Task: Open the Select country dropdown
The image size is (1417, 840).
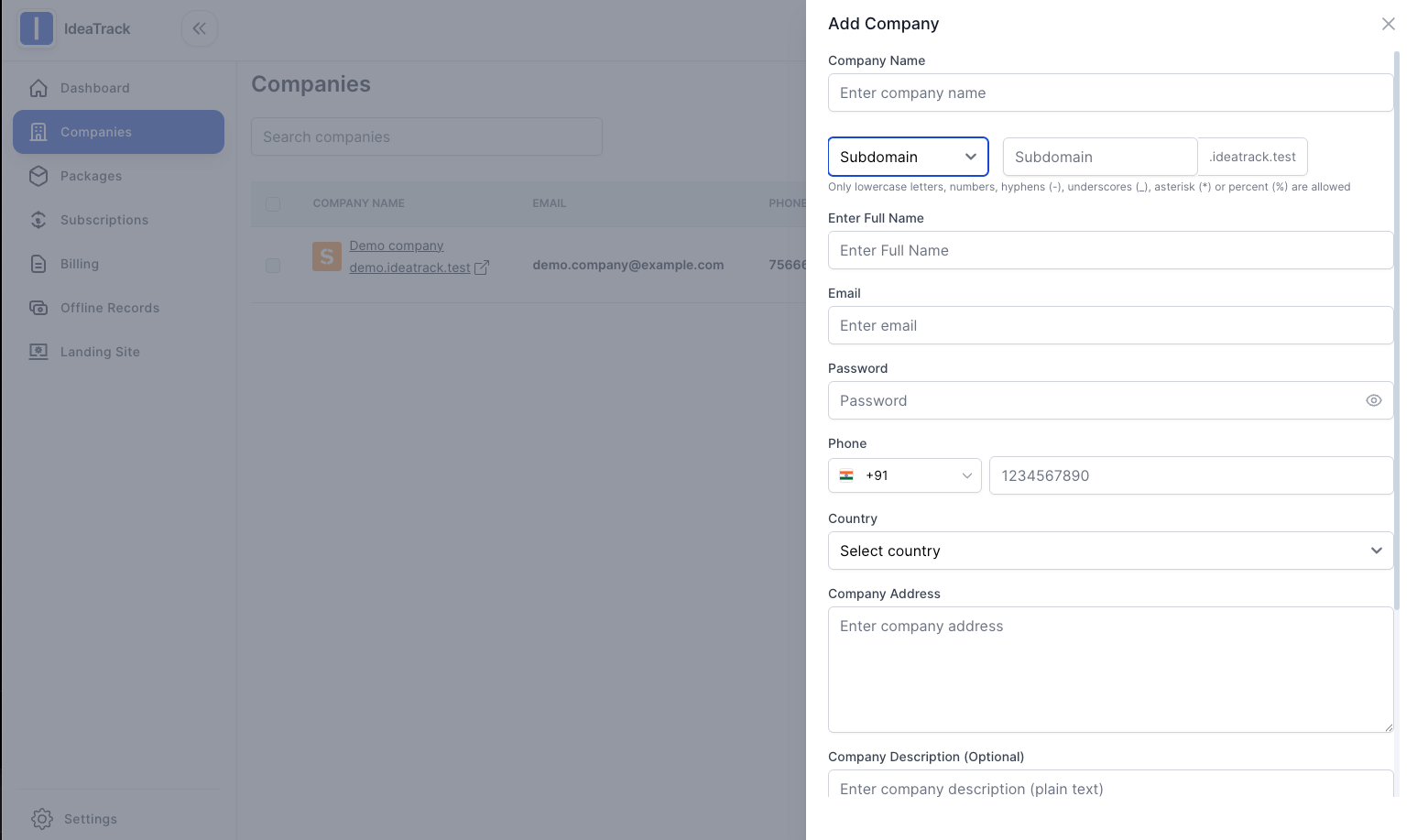Action: [x=1110, y=551]
